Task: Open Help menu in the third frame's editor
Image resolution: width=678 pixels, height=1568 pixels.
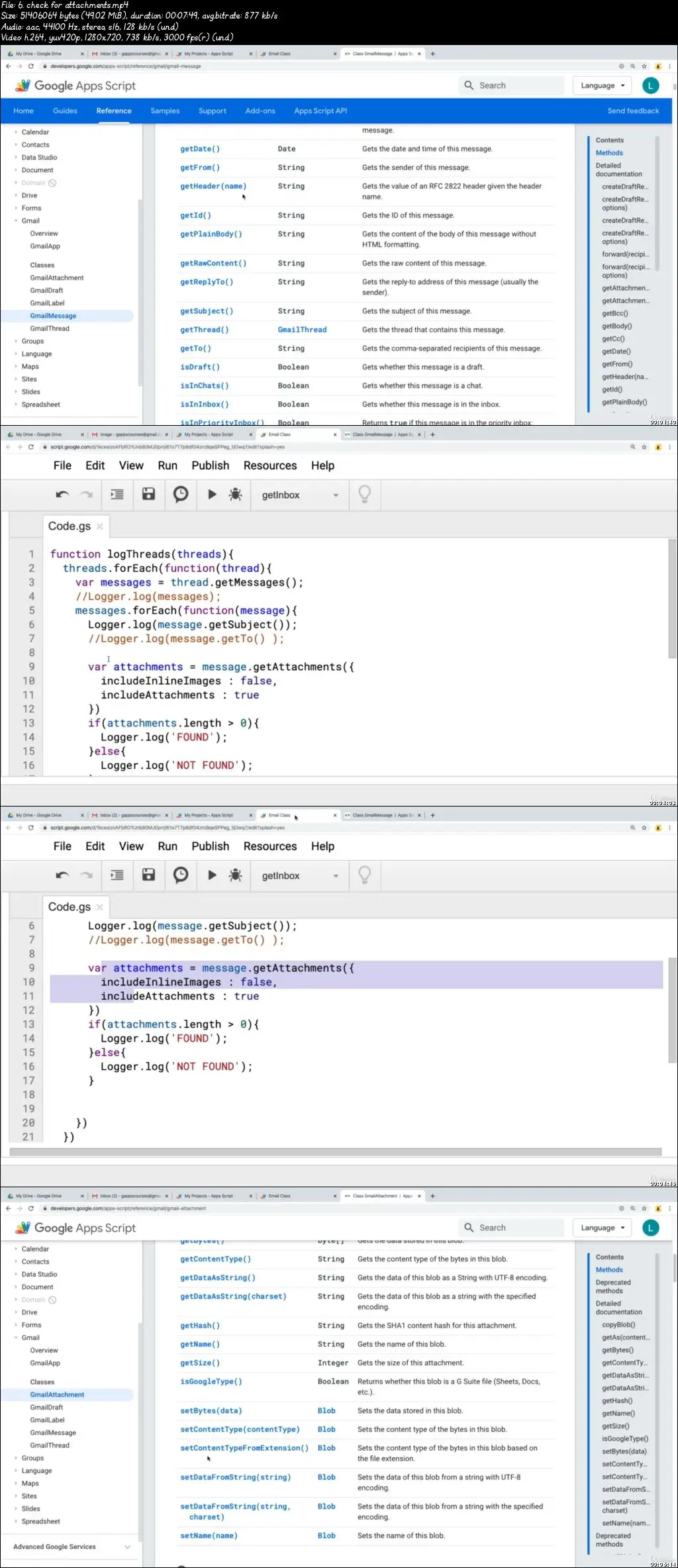Action: point(322,846)
